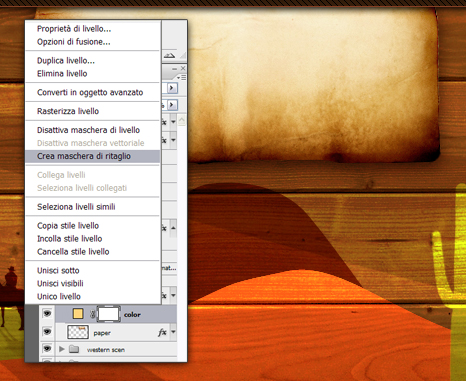Image resolution: width=466 pixels, height=381 pixels.
Task: Select Rasterizza livello option
Action: (x=68, y=111)
